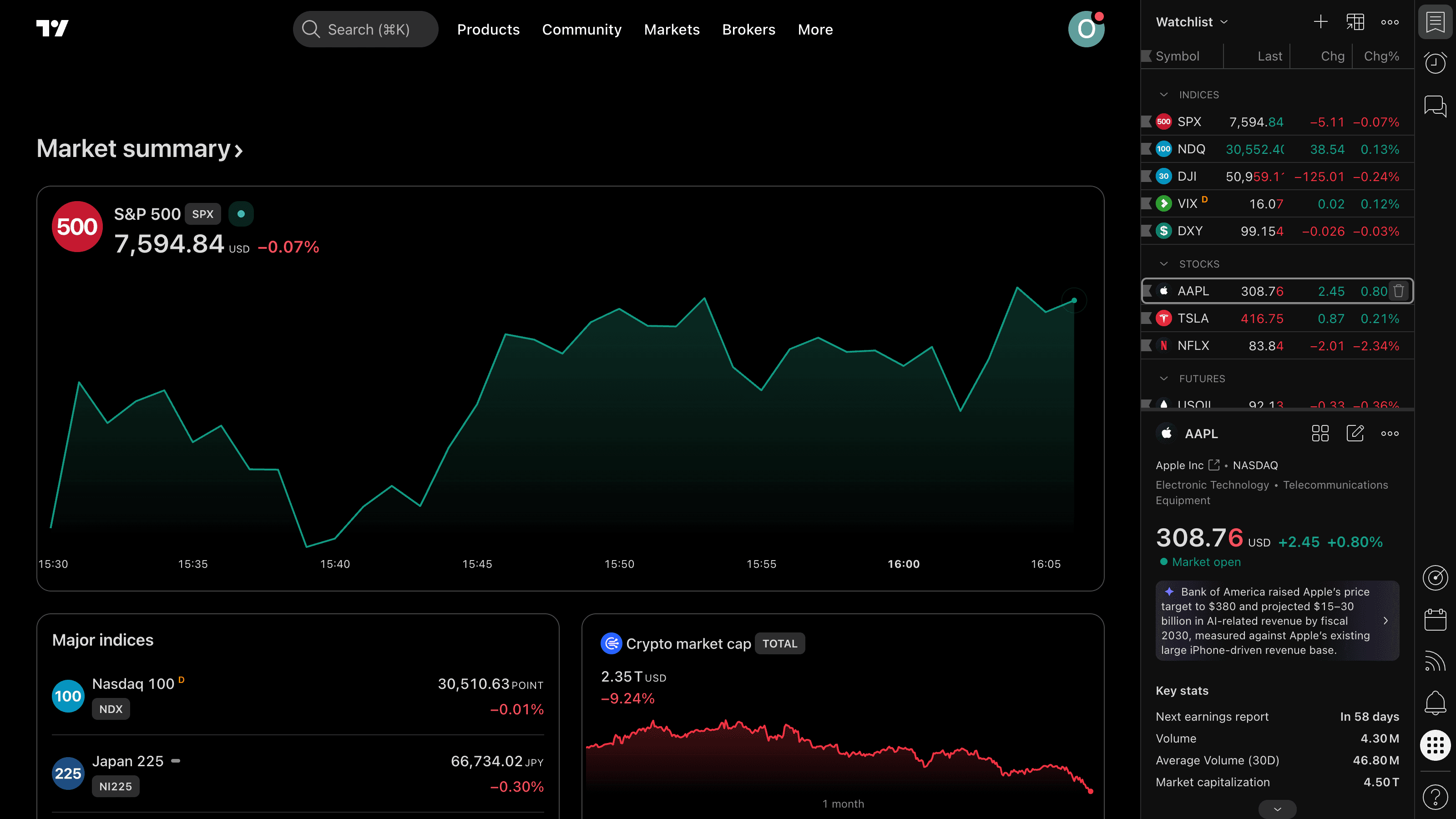Toggle the flag on SPX row
Screen dimensions: 1456x819
(x=1146, y=121)
